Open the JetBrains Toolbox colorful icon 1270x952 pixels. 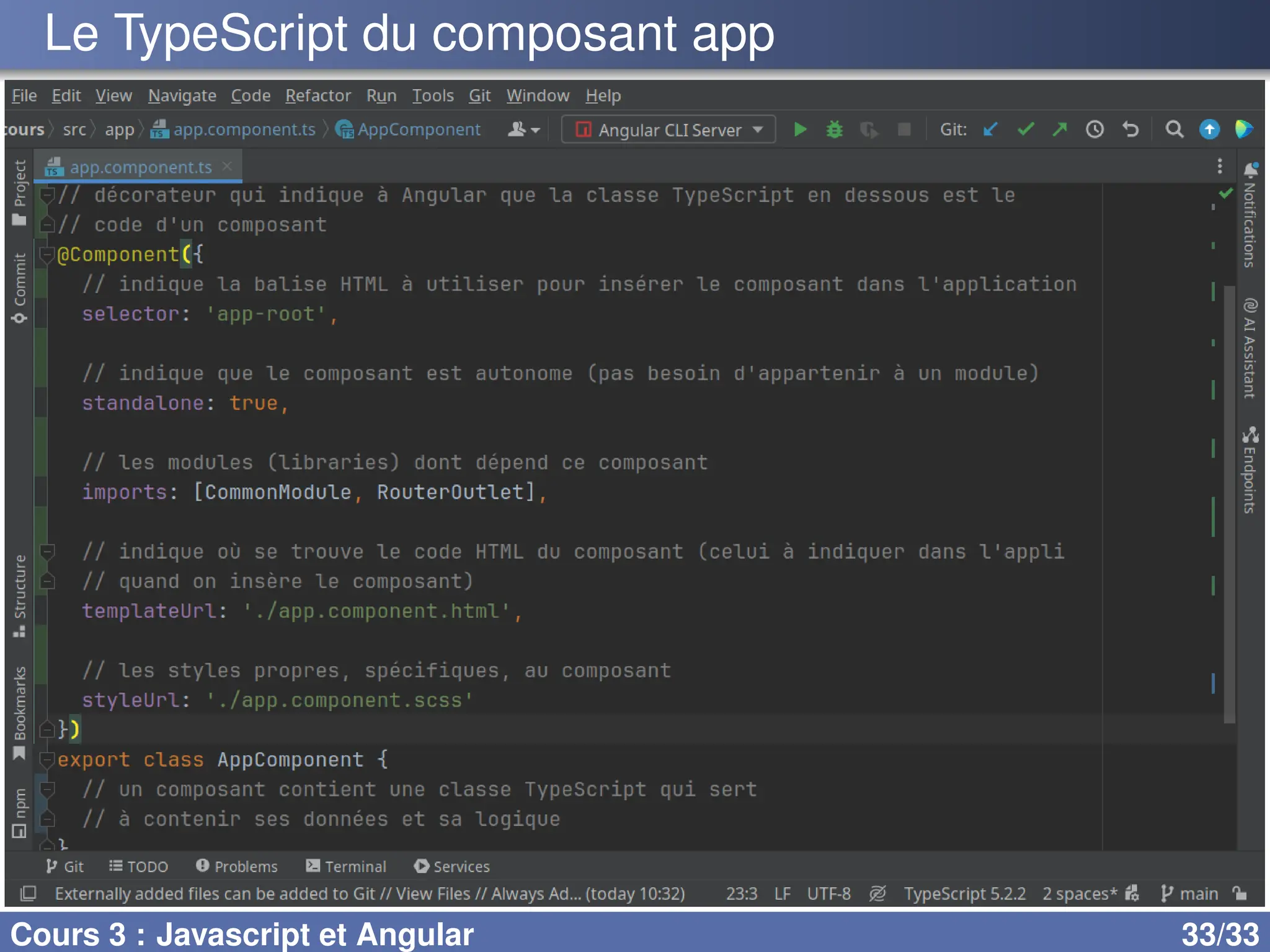1244,130
